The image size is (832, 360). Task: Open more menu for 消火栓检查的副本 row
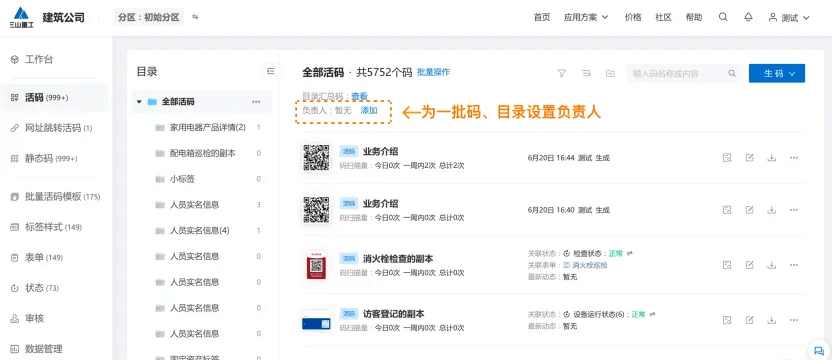pos(794,264)
